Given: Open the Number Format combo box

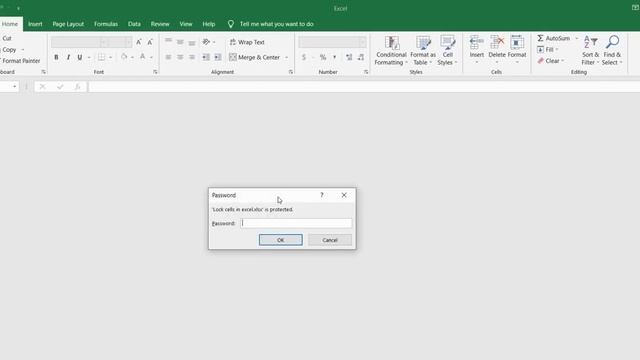Looking at the screenshot, I should point(332,42).
